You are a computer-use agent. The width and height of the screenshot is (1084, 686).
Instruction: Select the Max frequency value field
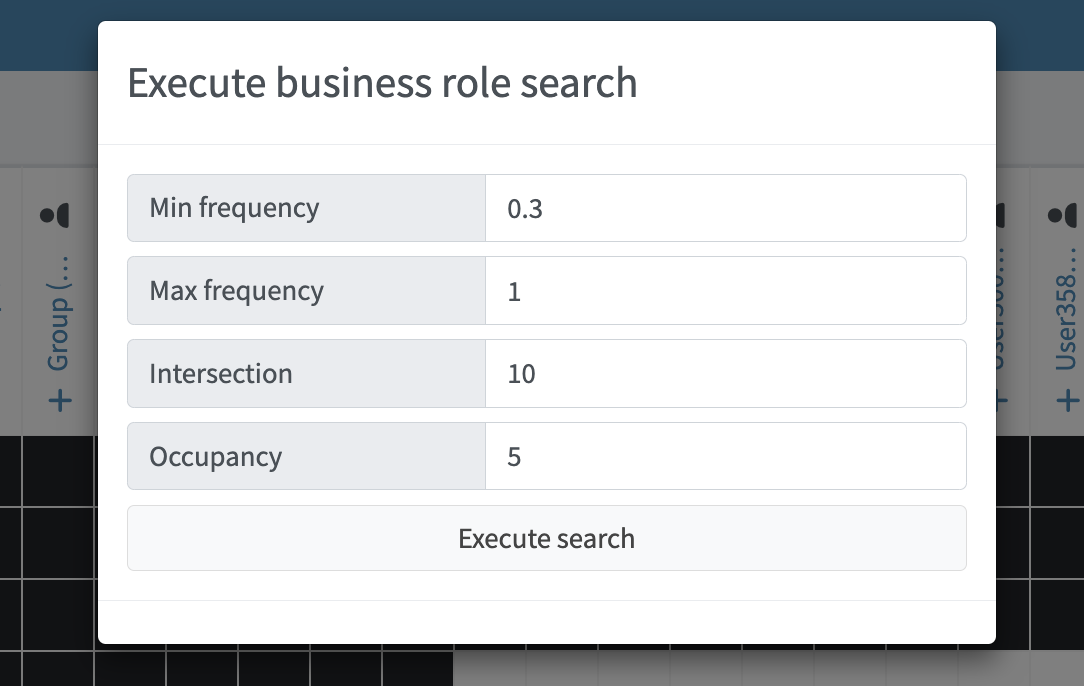(x=725, y=291)
